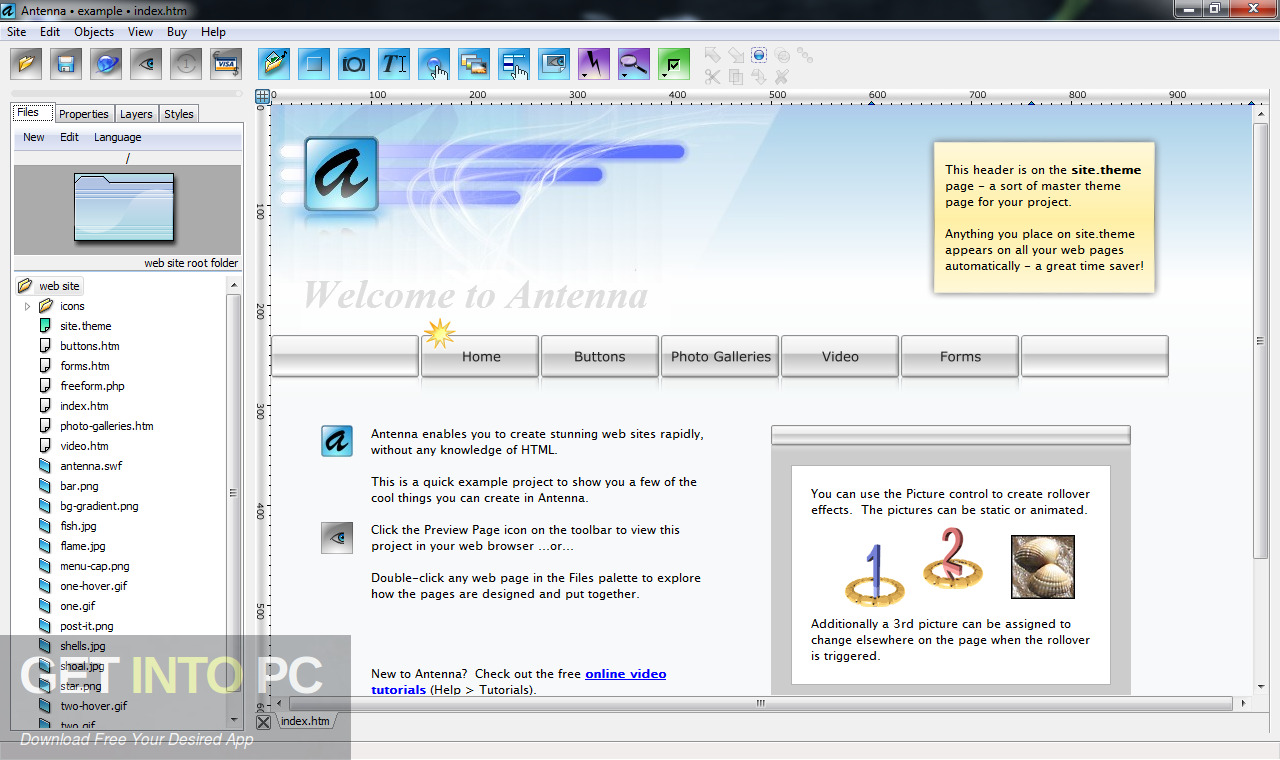This screenshot has height=760, width=1280.
Task: Open the purple lightning bolt tool dropdown
Action: pos(594,64)
